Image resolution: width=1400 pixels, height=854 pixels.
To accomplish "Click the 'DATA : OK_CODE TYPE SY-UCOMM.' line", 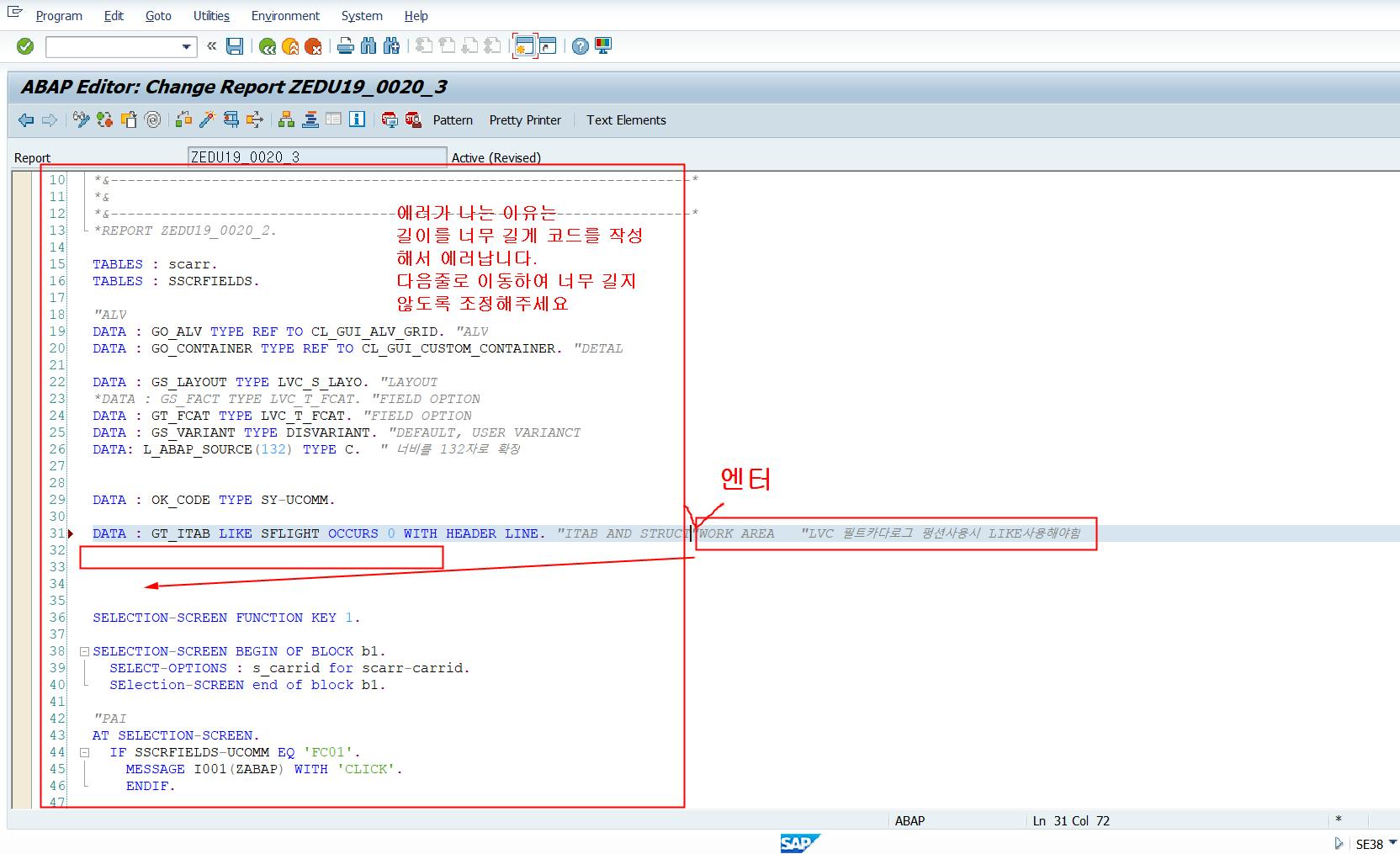I will pos(214,500).
